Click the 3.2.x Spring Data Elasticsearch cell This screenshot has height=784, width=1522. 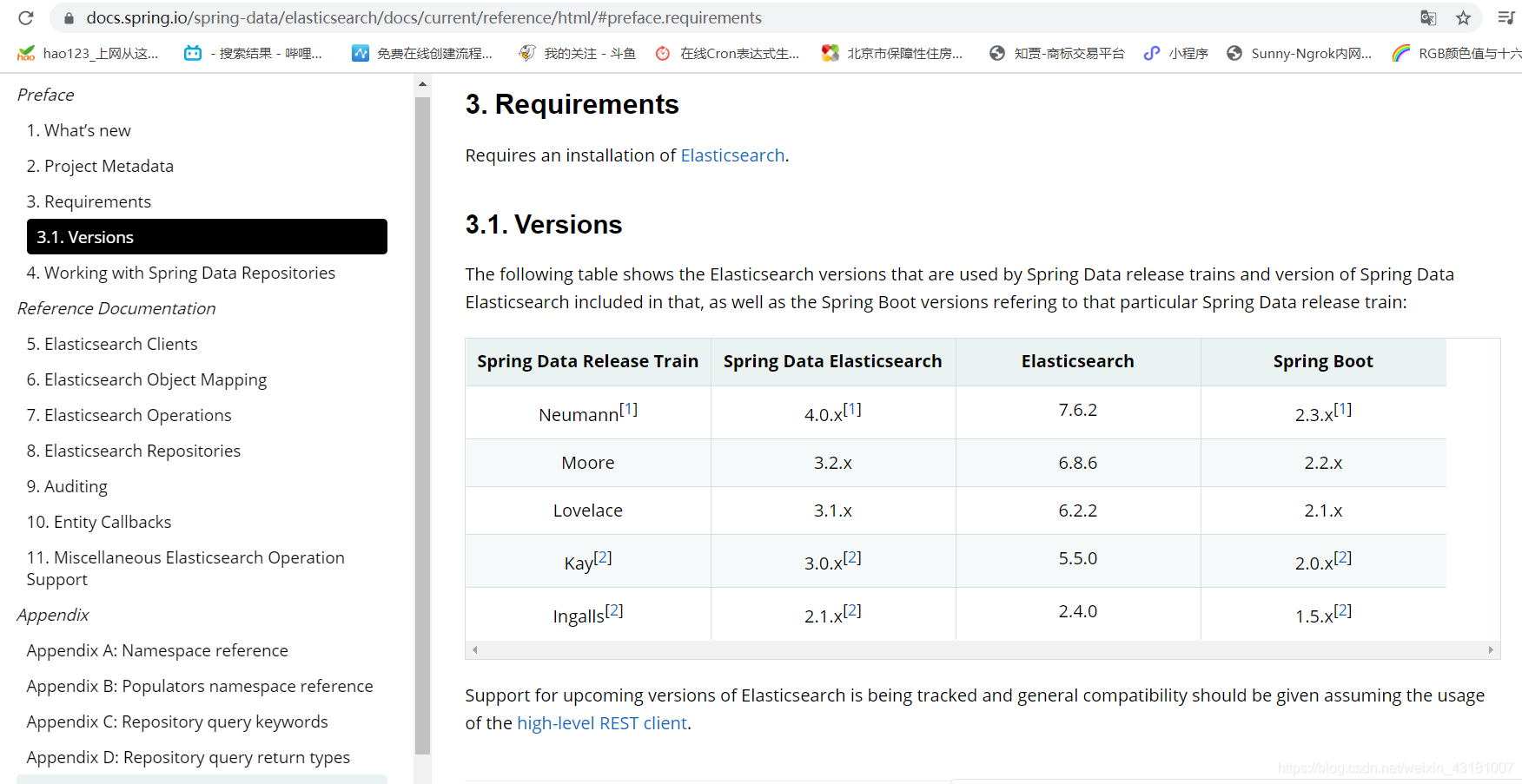(832, 463)
